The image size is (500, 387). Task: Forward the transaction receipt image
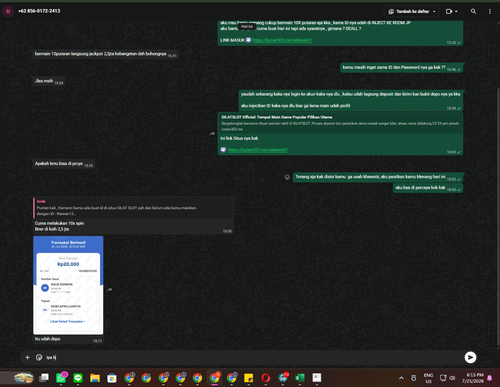tap(109, 290)
